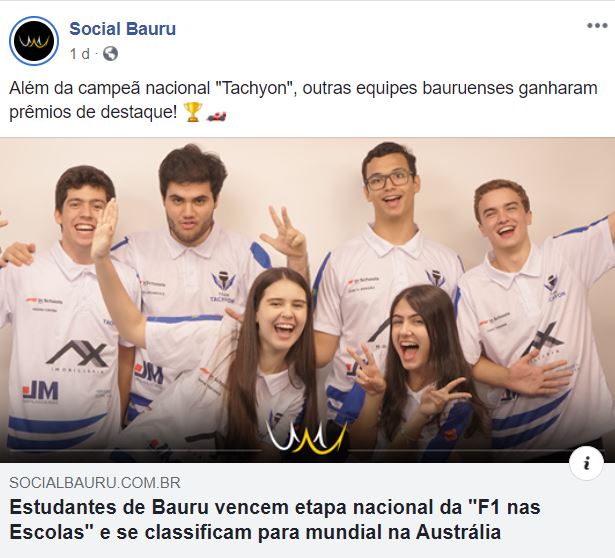Open the post's "1 d" timestamp link

80,54
